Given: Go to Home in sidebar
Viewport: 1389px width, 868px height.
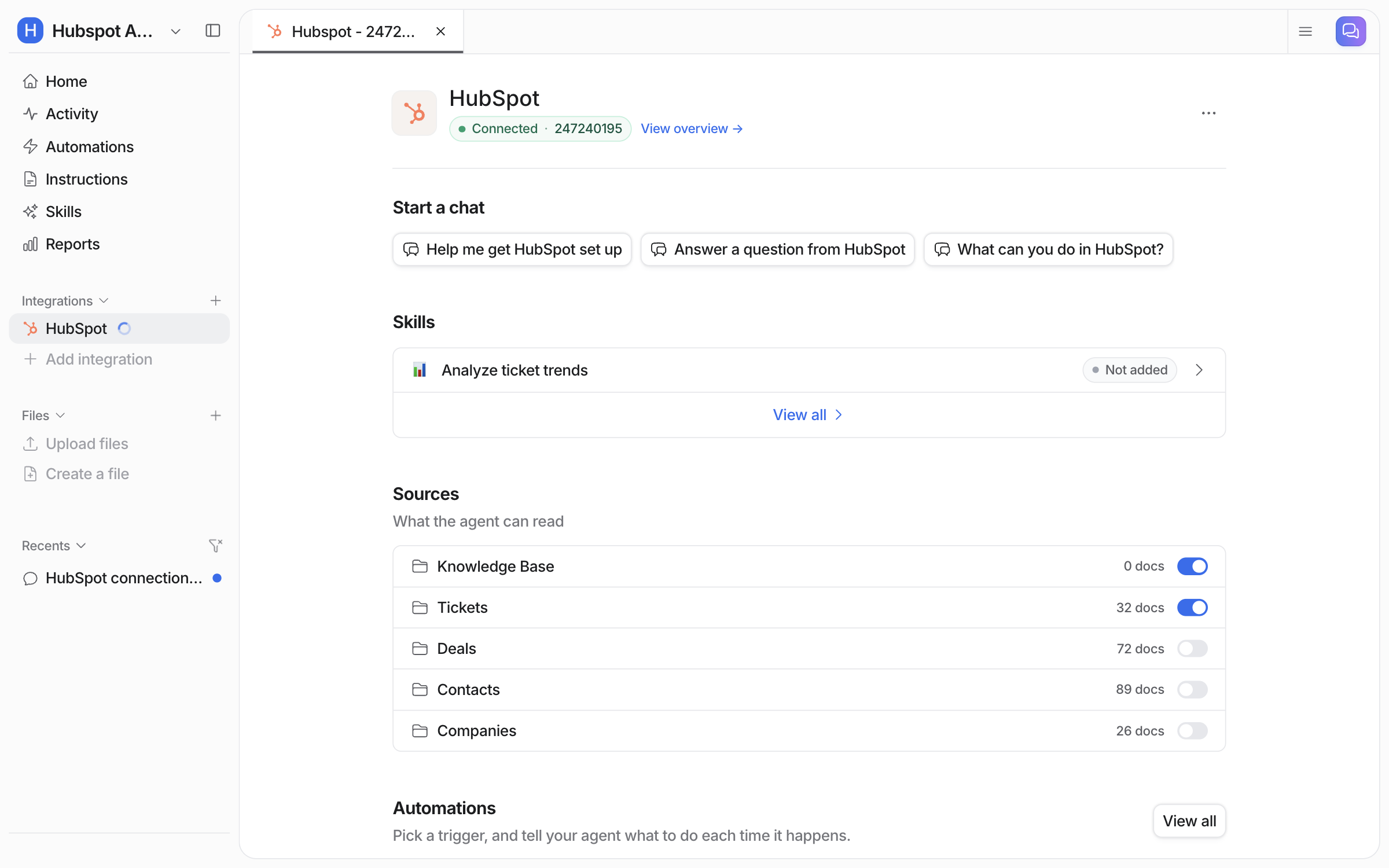Looking at the screenshot, I should coord(119,82).
